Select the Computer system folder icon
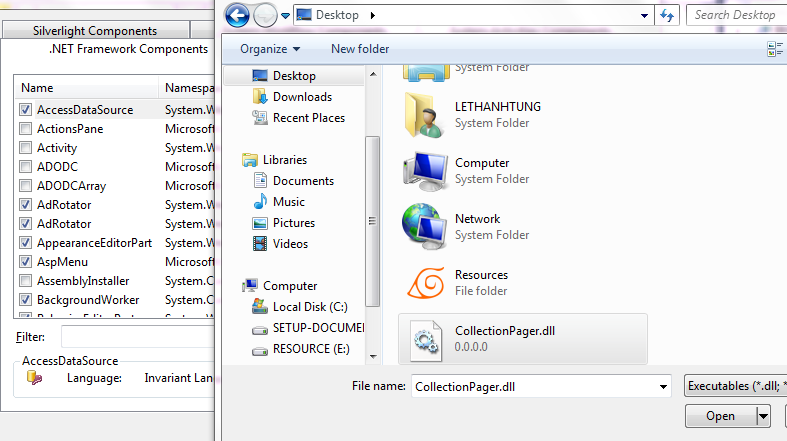The width and height of the screenshot is (787, 441). (x=425, y=171)
